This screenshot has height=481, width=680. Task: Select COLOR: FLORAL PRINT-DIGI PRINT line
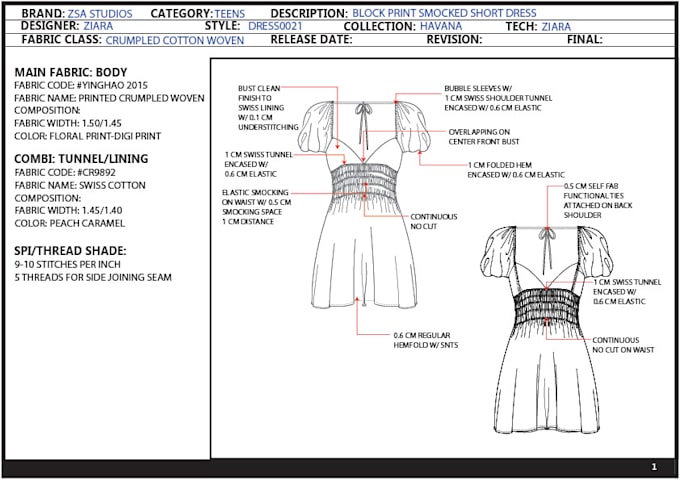pyautogui.click(x=88, y=136)
